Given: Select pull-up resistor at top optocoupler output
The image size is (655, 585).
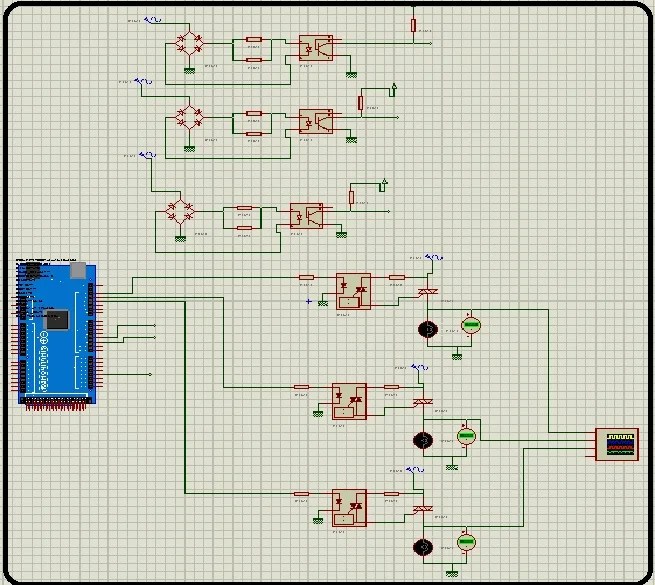Looking at the screenshot, I should click(x=413, y=25).
